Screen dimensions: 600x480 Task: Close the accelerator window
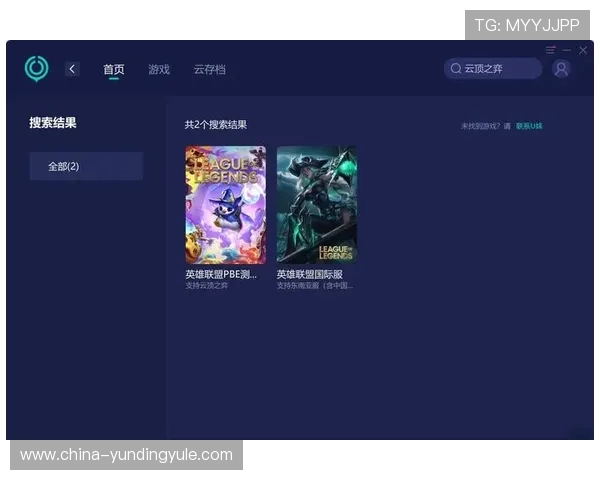click(583, 50)
